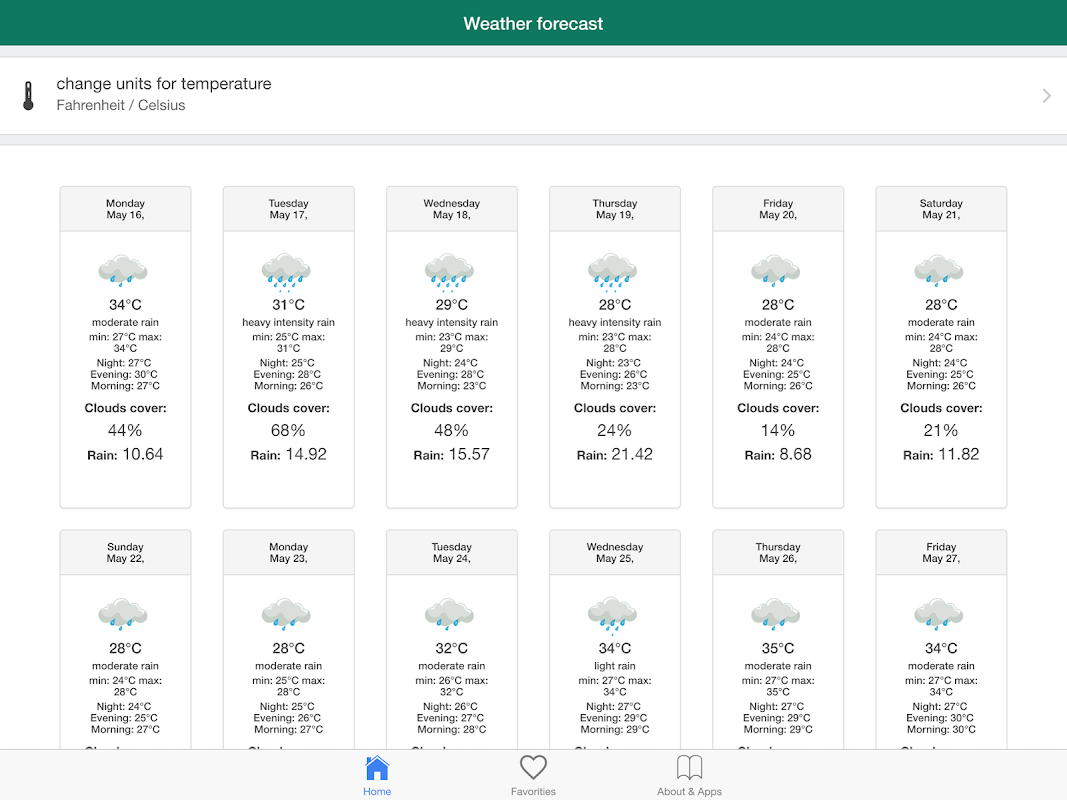This screenshot has height=800, width=1067.
Task: Click the Monday May 23 rain cloud icon
Action: coord(286,614)
